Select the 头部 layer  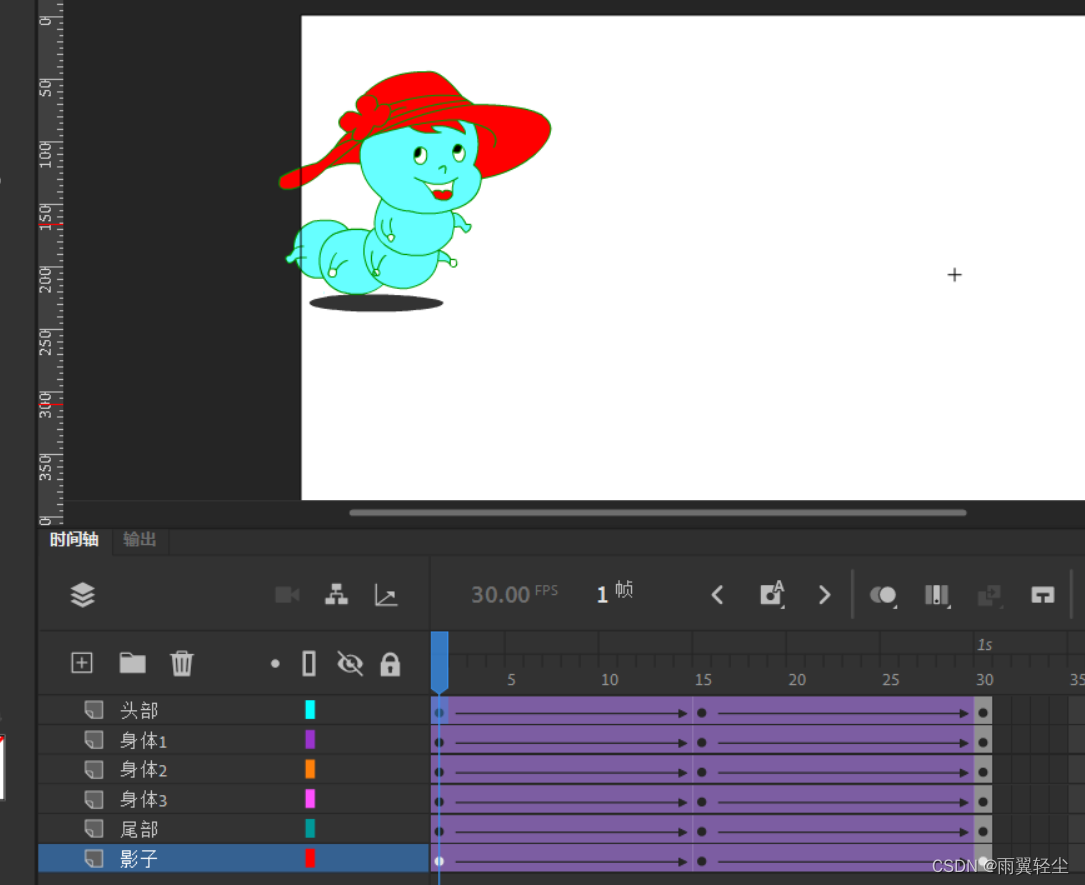coord(139,710)
